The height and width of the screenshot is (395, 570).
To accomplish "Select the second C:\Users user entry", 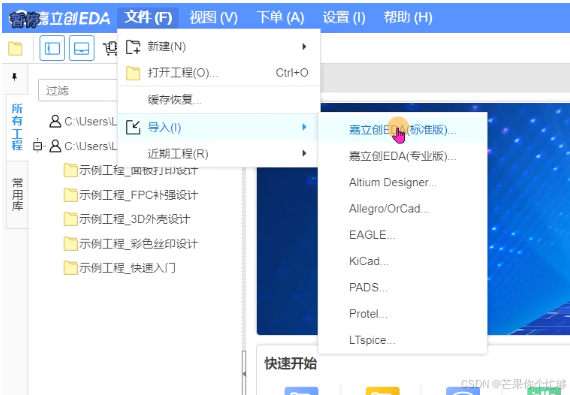I will click(90, 146).
